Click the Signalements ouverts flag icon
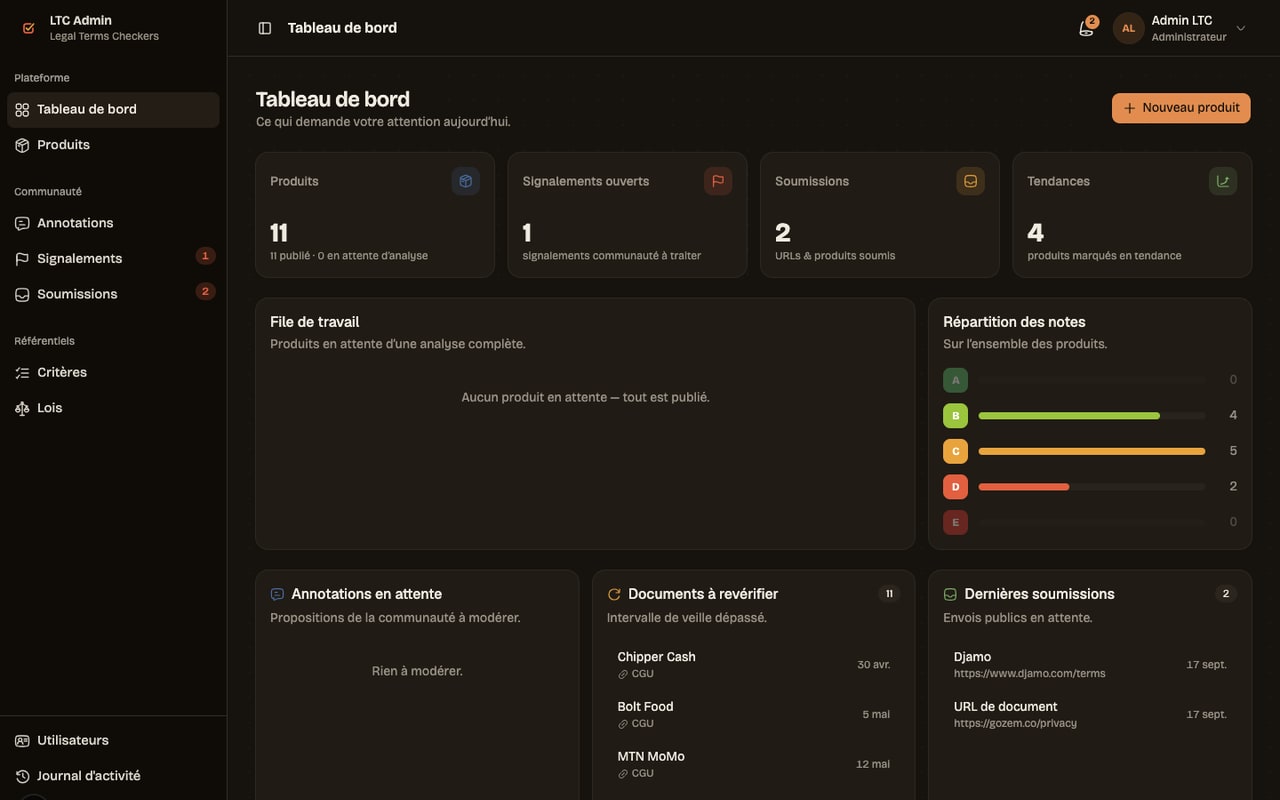 718,181
